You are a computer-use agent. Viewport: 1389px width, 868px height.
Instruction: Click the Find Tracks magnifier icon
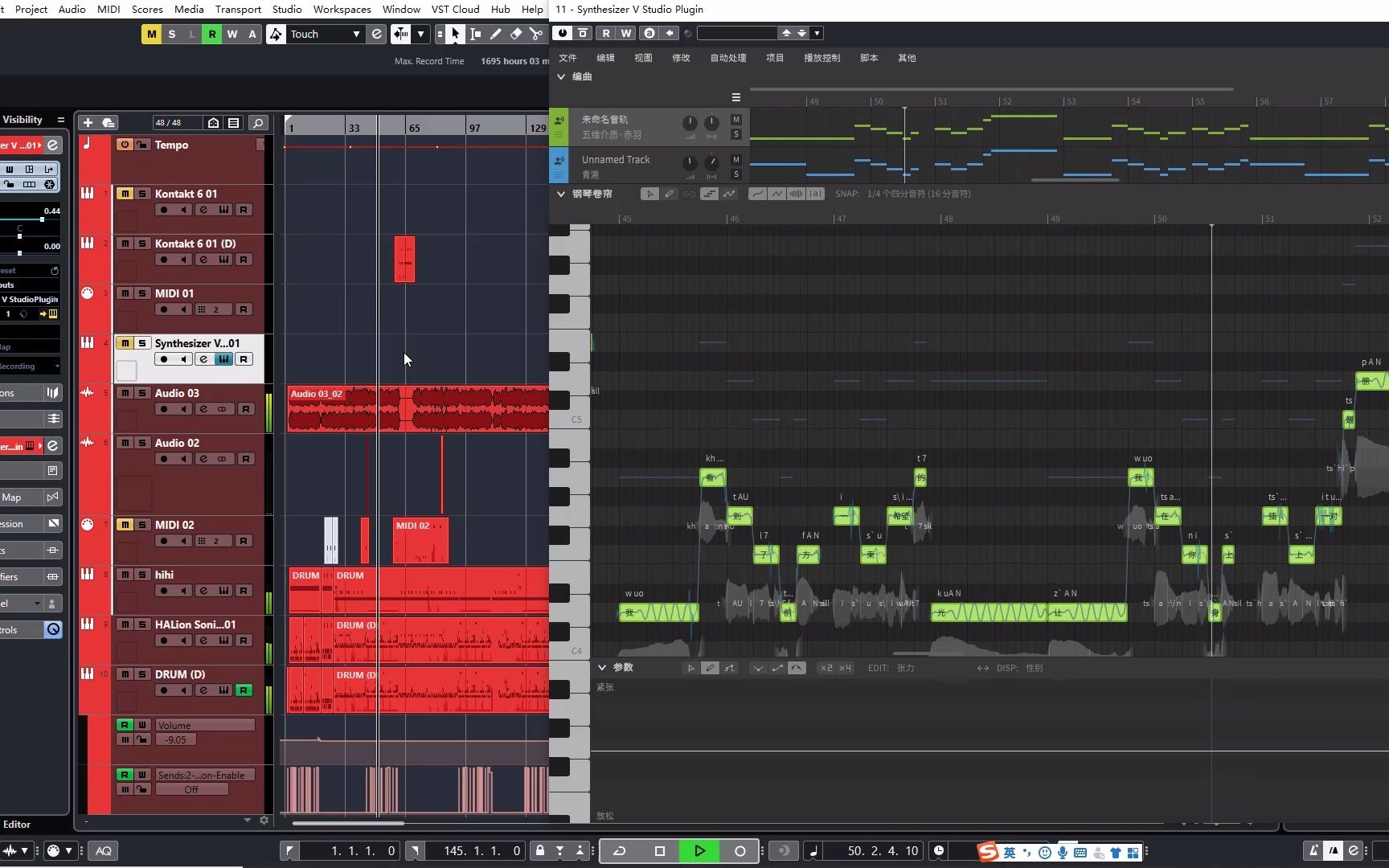click(x=258, y=123)
